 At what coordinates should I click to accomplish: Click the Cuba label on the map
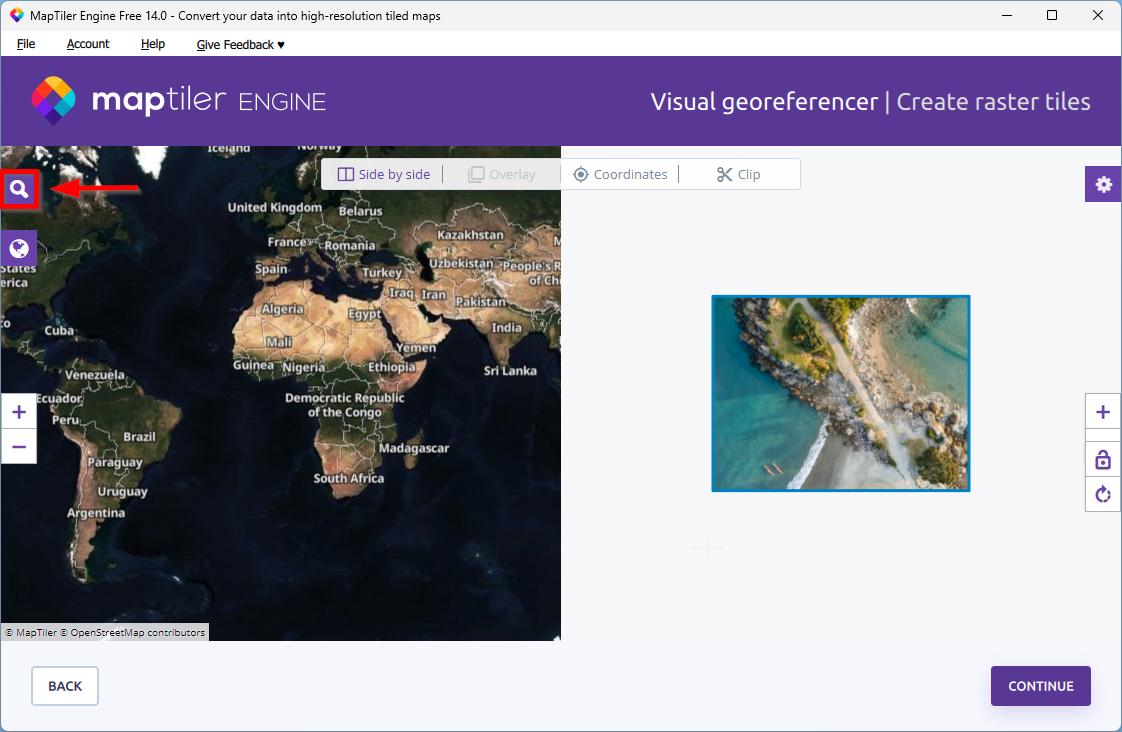pos(59,331)
